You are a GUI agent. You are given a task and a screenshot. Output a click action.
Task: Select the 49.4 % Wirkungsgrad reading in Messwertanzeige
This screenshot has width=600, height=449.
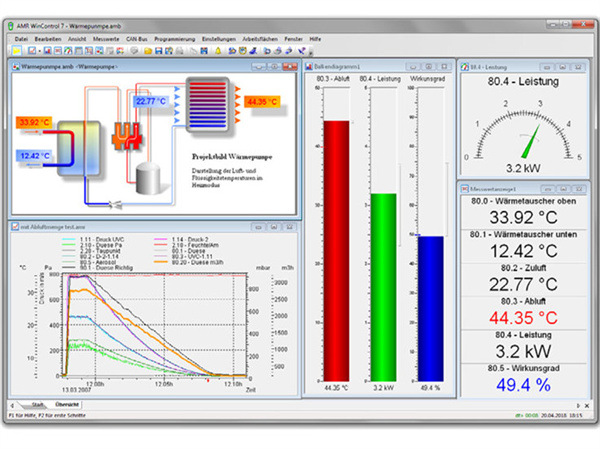coord(524,384)
